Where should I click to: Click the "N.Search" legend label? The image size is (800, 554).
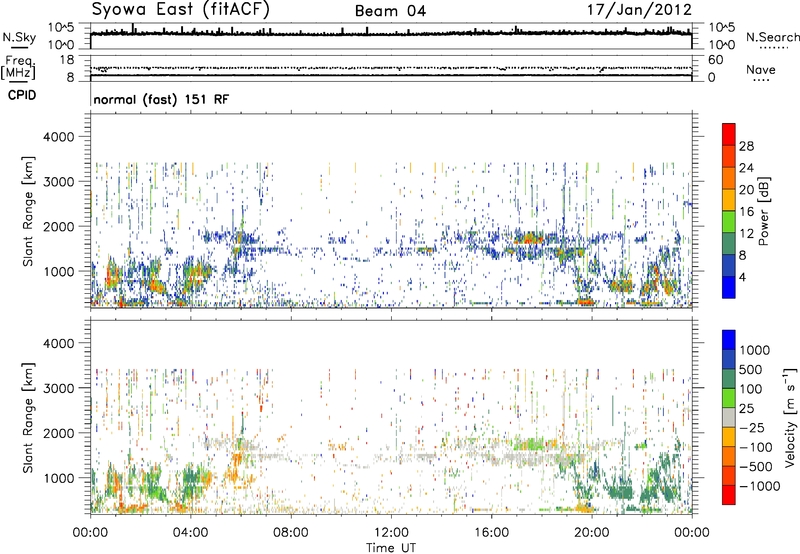coord(772,37)
